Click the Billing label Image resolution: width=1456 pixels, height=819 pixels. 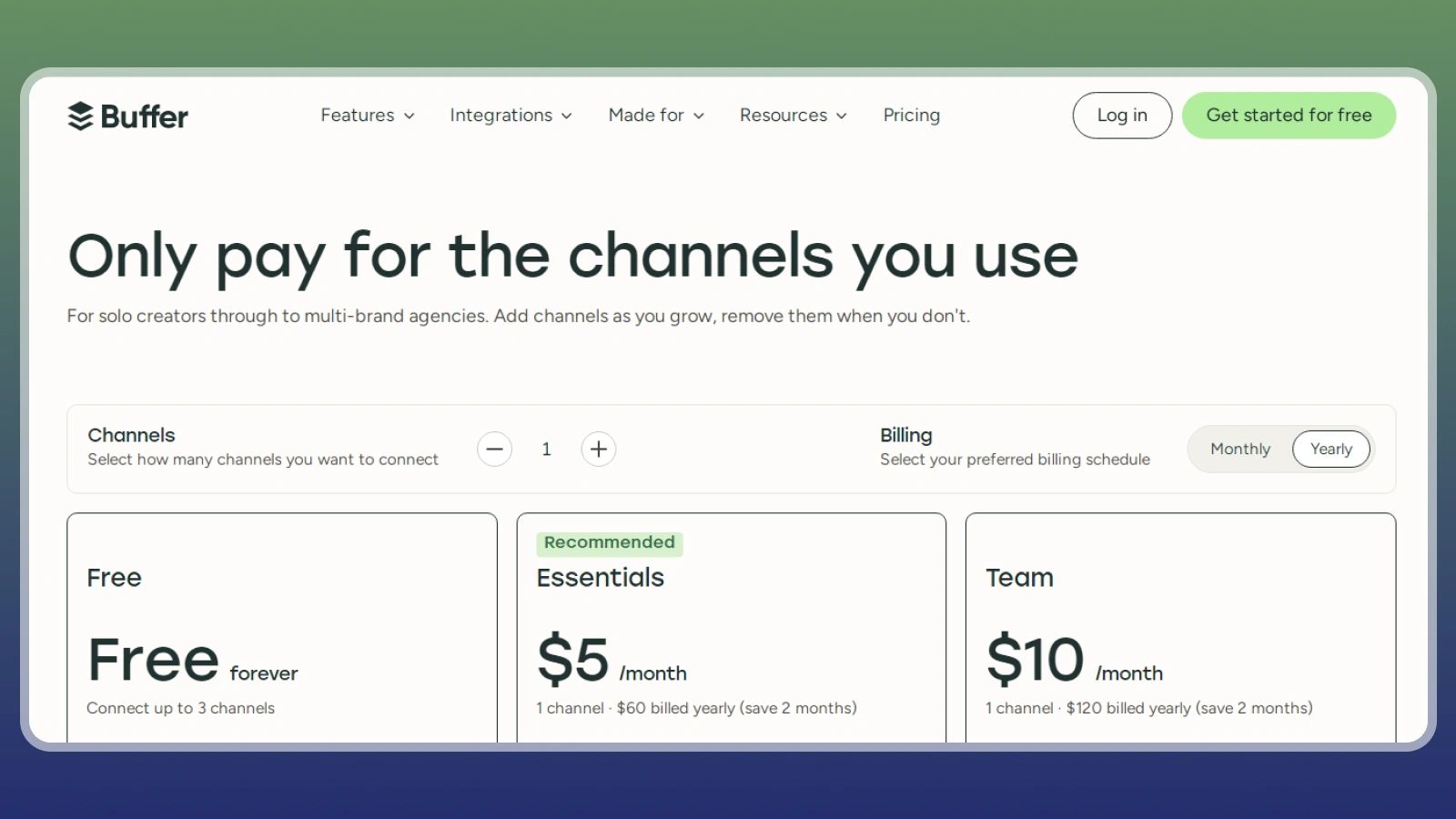coord(905,435)
